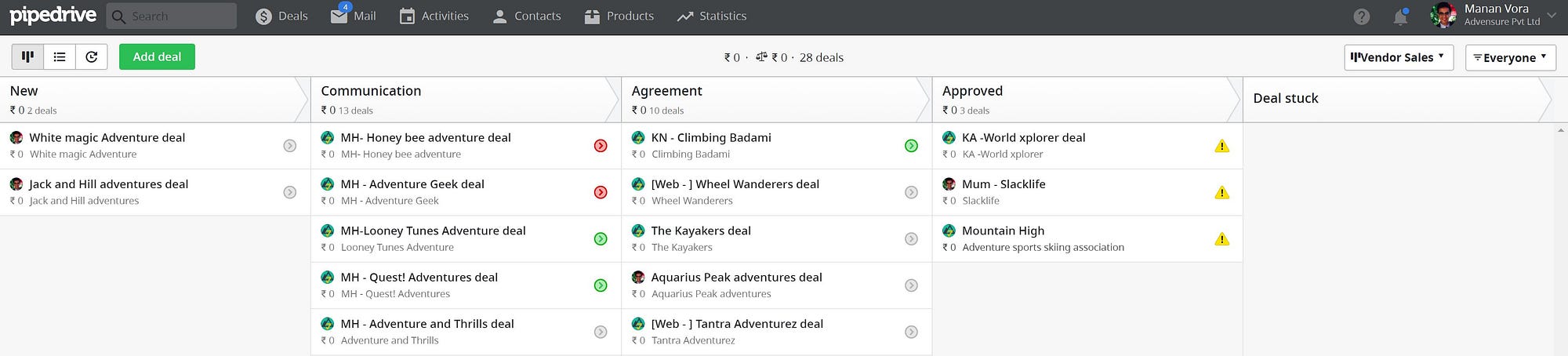Click green activity icon on KN - Climbing Badami
The height and width of the screenshot is (356, 1568).
(x=911, y=146)
